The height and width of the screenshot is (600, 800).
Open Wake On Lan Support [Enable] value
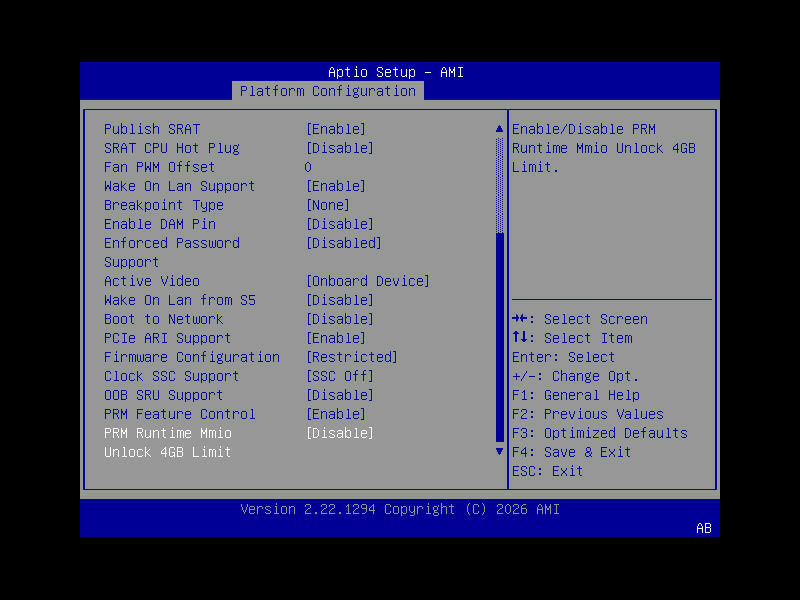pyautogui.click(x=336, y=186)
